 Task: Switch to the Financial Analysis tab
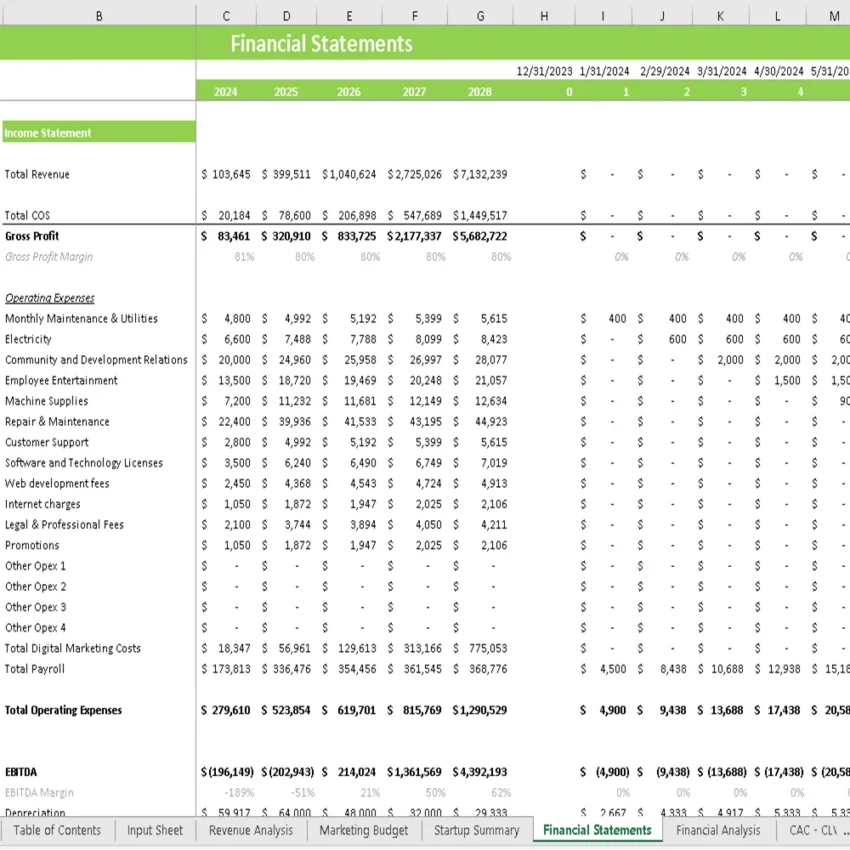coord(718,830)
